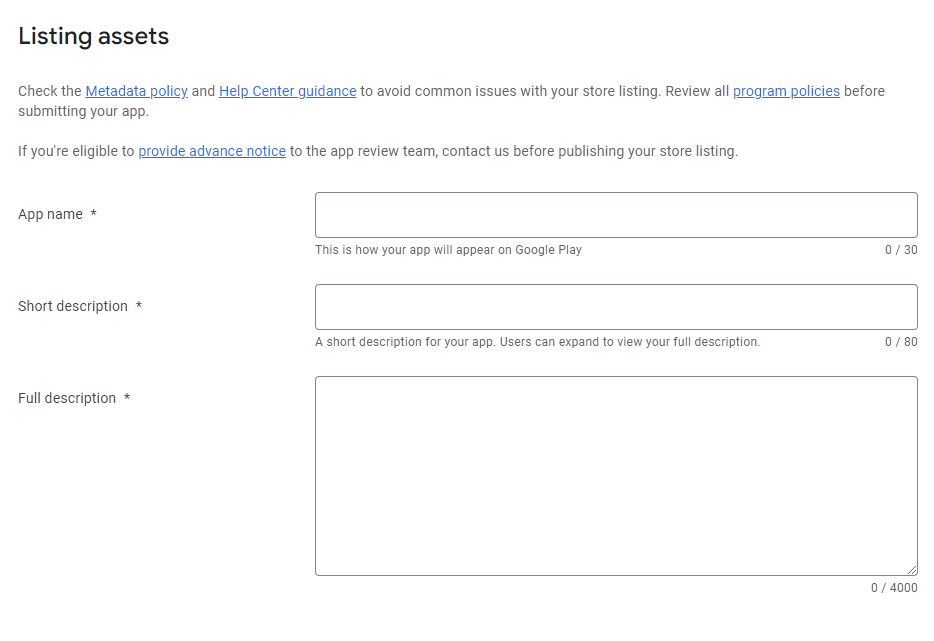Click the 0 / 80 character counter

click(x=901, y=342)
